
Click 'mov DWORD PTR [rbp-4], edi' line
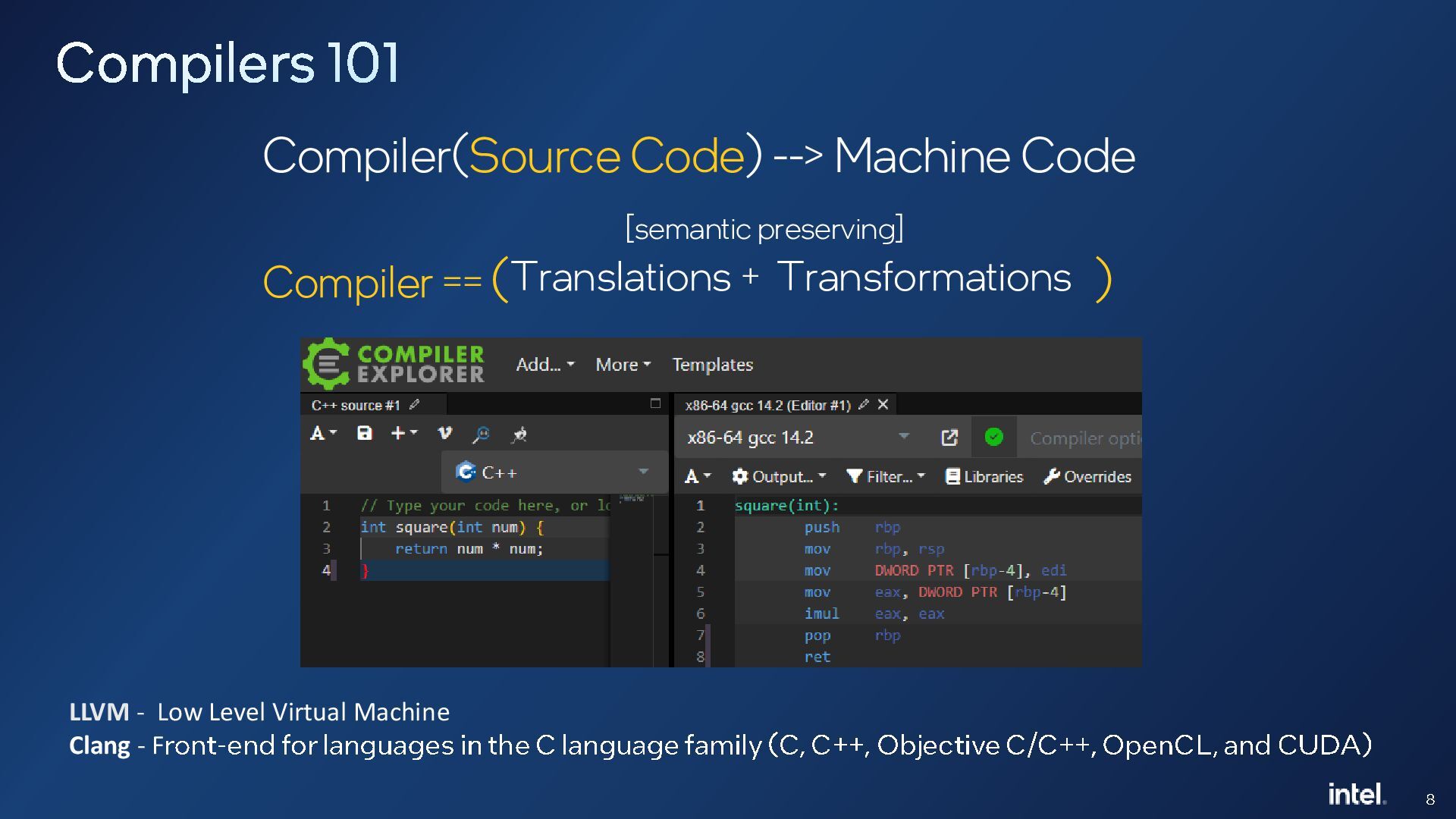coord(935,570)
